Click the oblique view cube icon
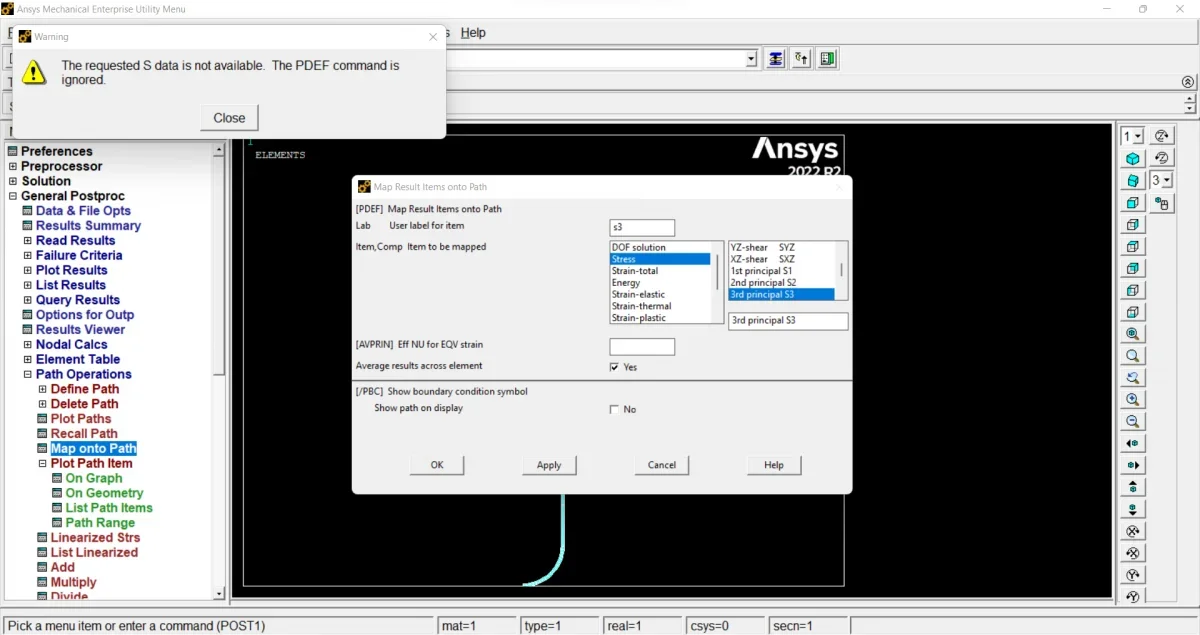This screenshot has width=1200, height=635. (x=1132, y=181)
